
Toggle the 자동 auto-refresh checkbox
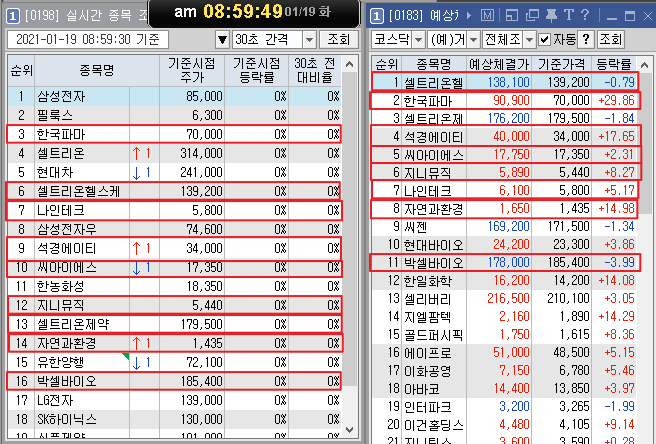click(544, 40)
